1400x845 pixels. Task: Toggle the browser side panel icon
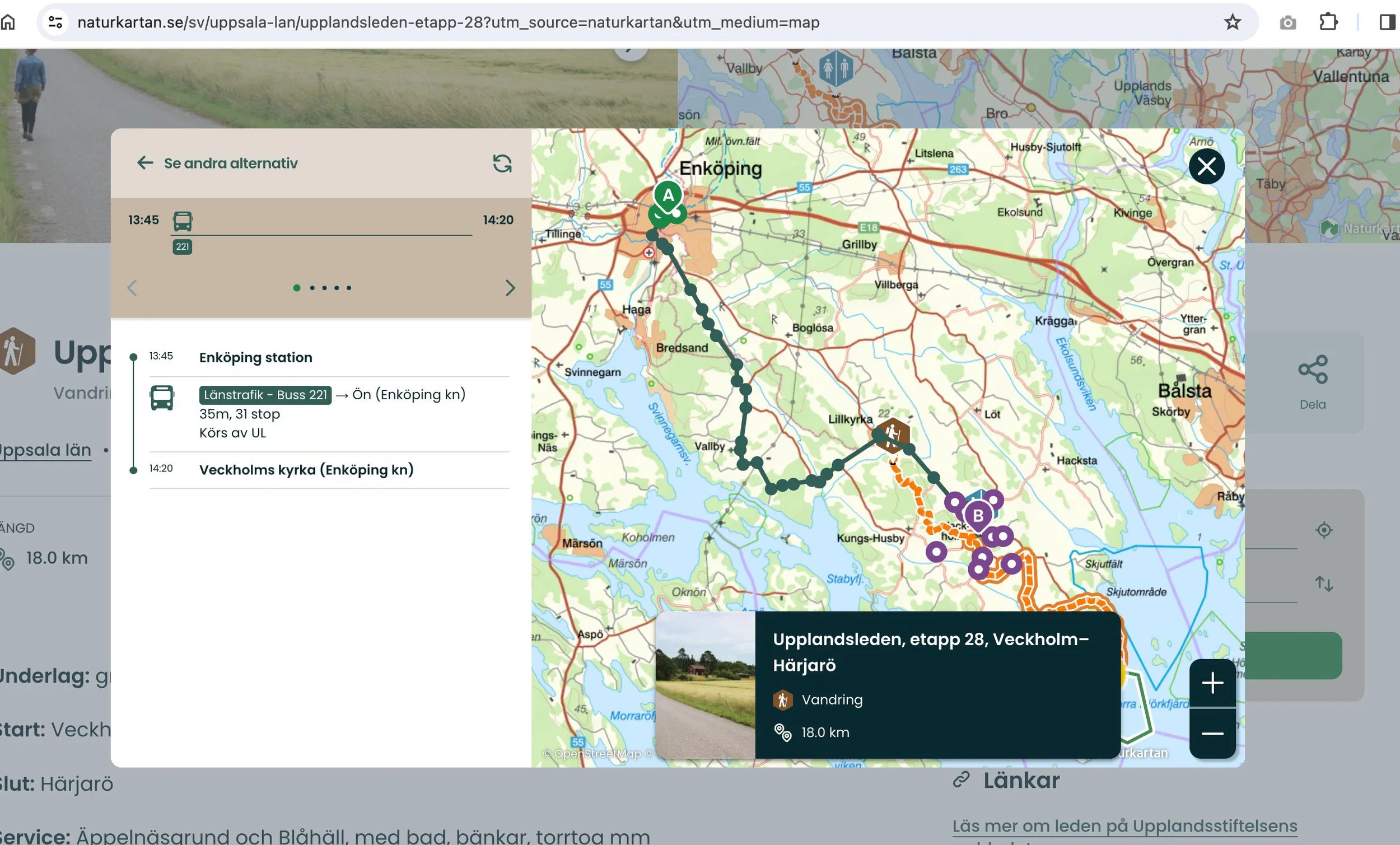pos(1387,22)
